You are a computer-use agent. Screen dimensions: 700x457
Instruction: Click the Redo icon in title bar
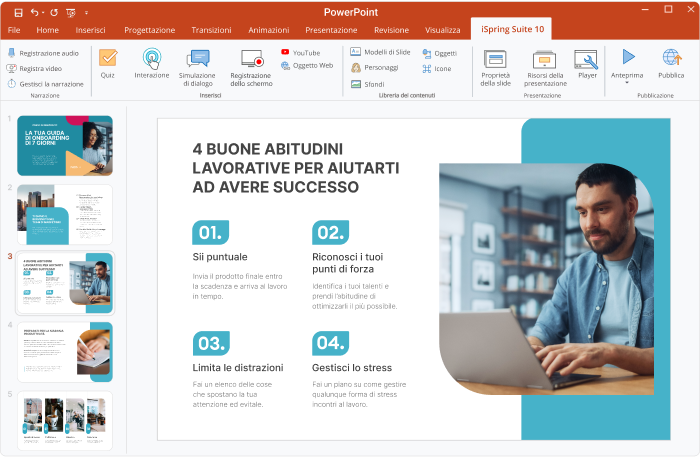coord(54,12)
